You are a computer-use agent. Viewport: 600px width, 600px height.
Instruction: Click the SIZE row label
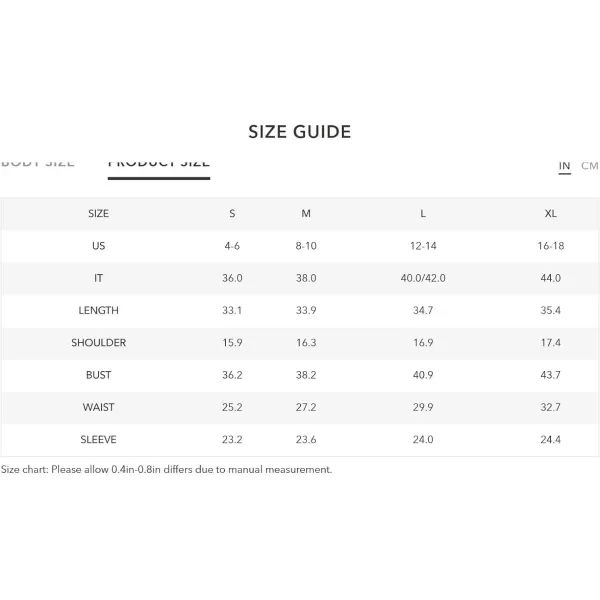(98, 214)
